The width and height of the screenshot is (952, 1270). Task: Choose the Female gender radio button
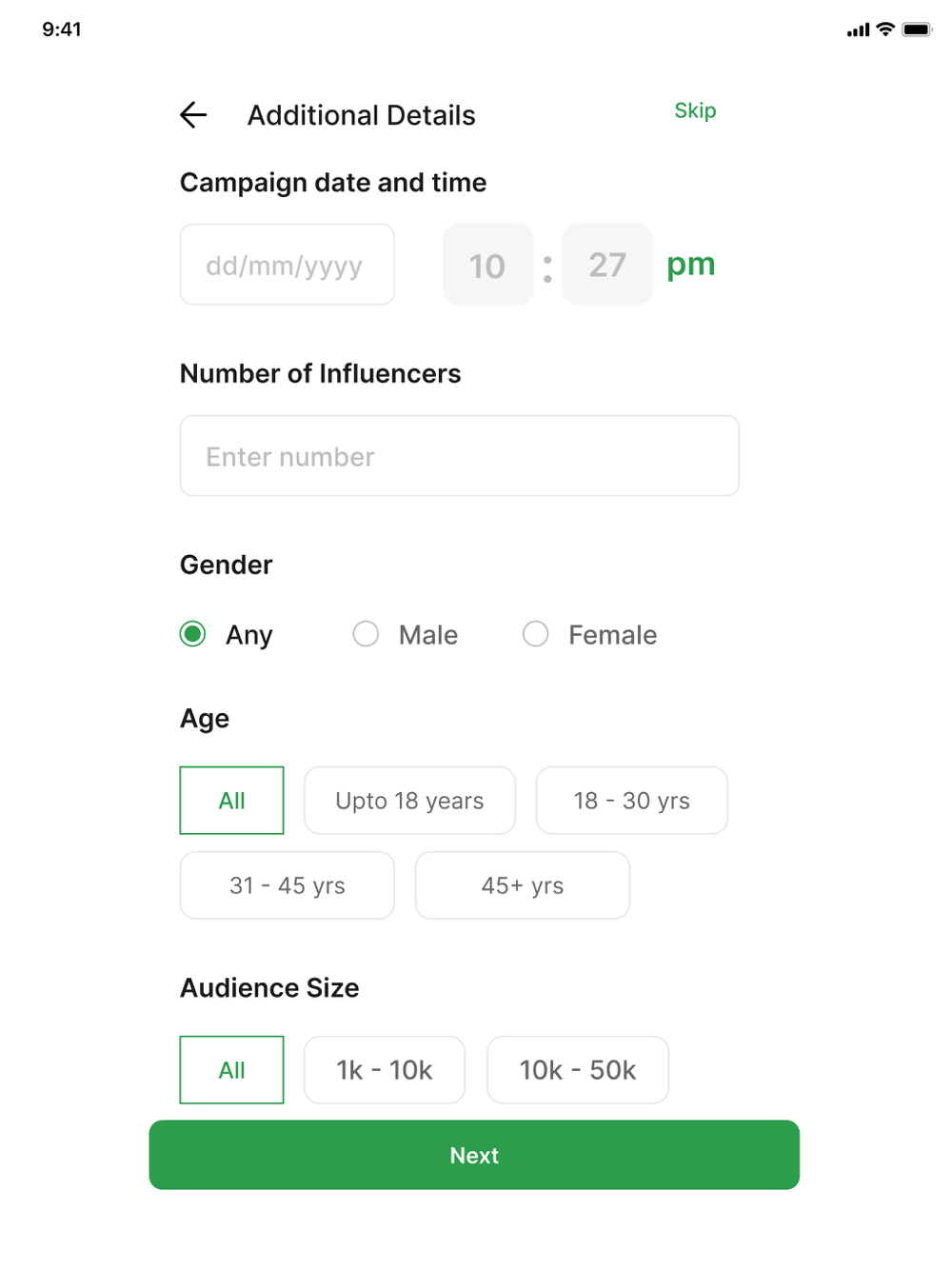pyautogui.click(x=536, y=634)
